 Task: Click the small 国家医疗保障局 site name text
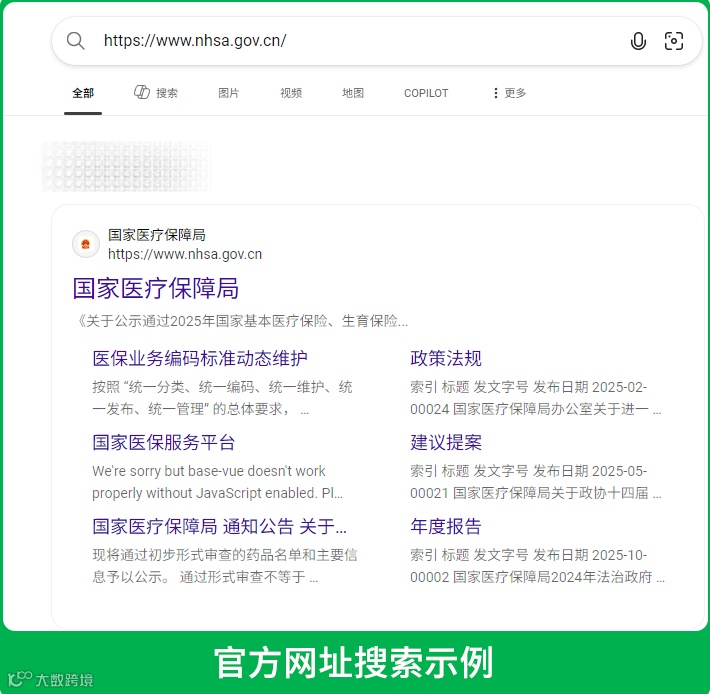(x=157, y=235)
